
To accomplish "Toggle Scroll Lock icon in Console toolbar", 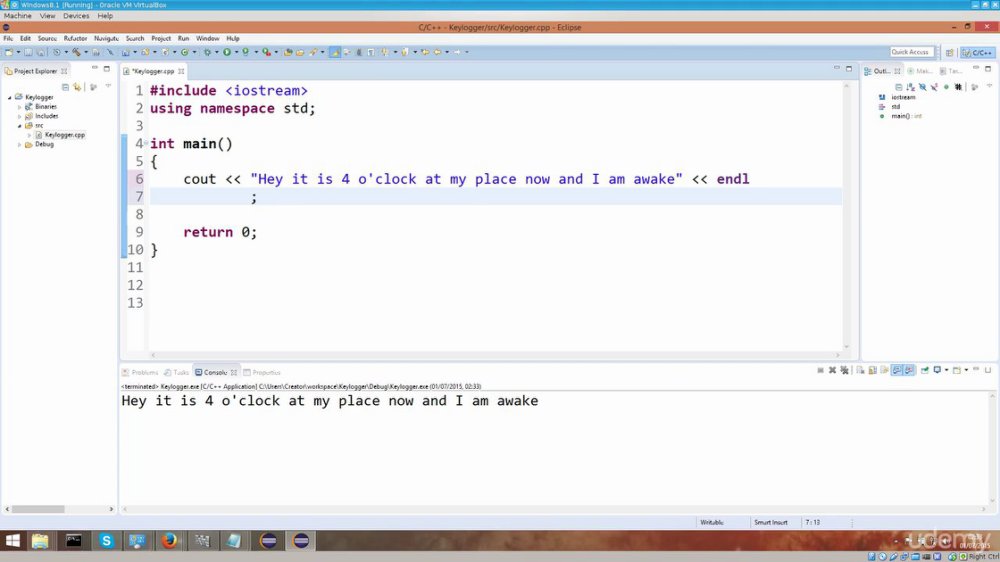I will point(873,370).
